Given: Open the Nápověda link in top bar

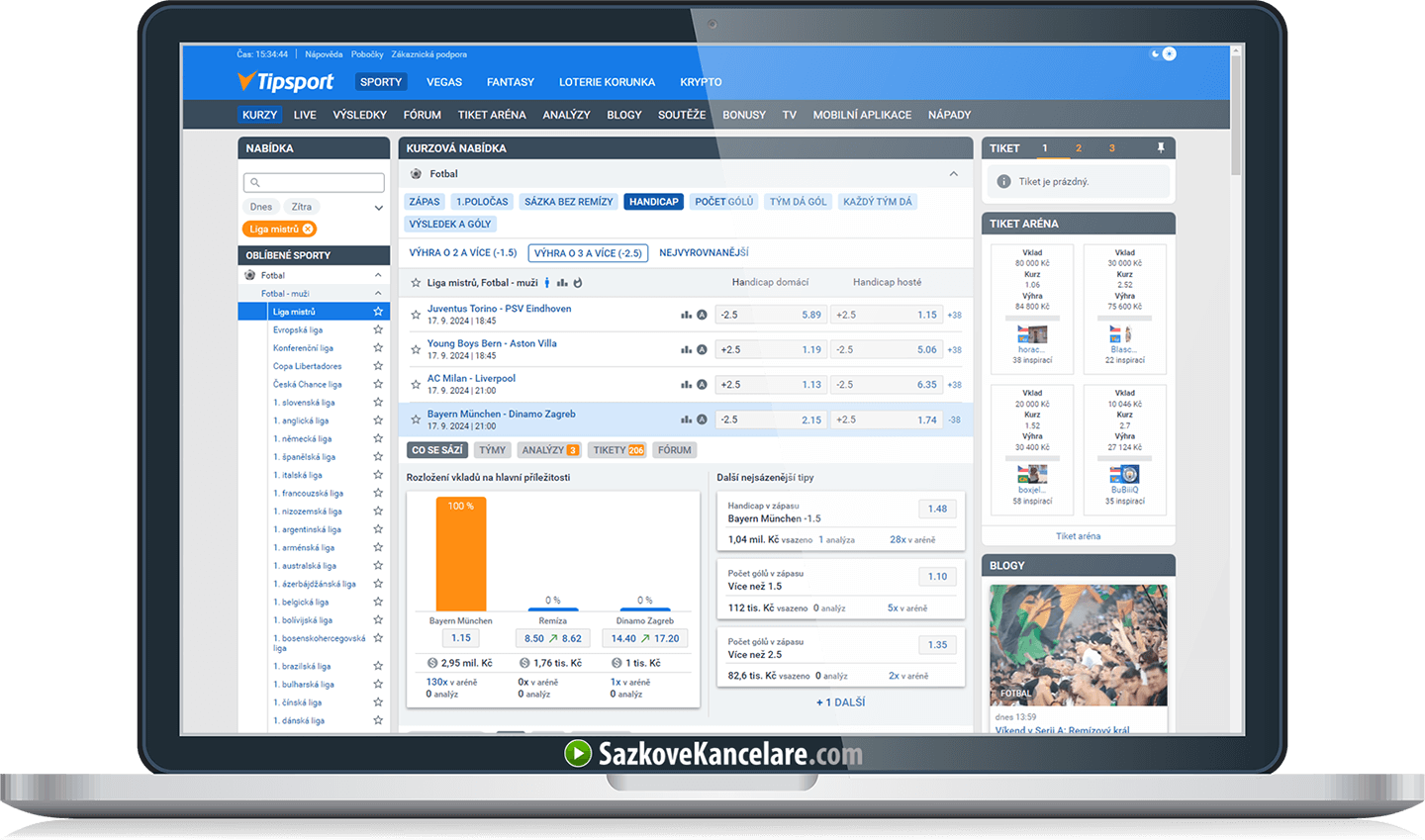Looking at the screenshot, I should coord(324,54).
